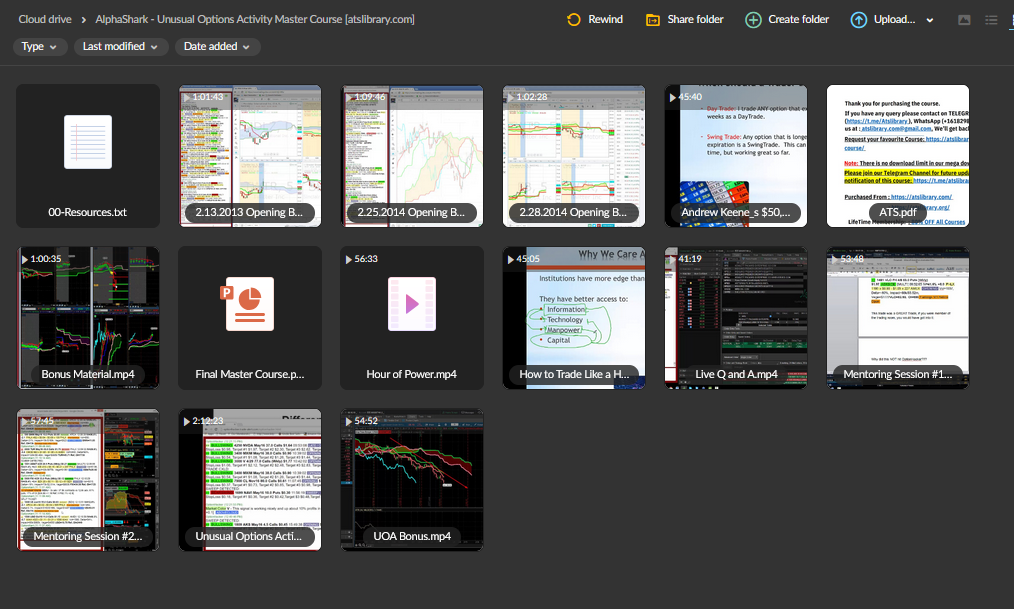Click the Share folder icon
This screenshot has width=1014, height=609.
pyautogui.click(x=653, y=20)
